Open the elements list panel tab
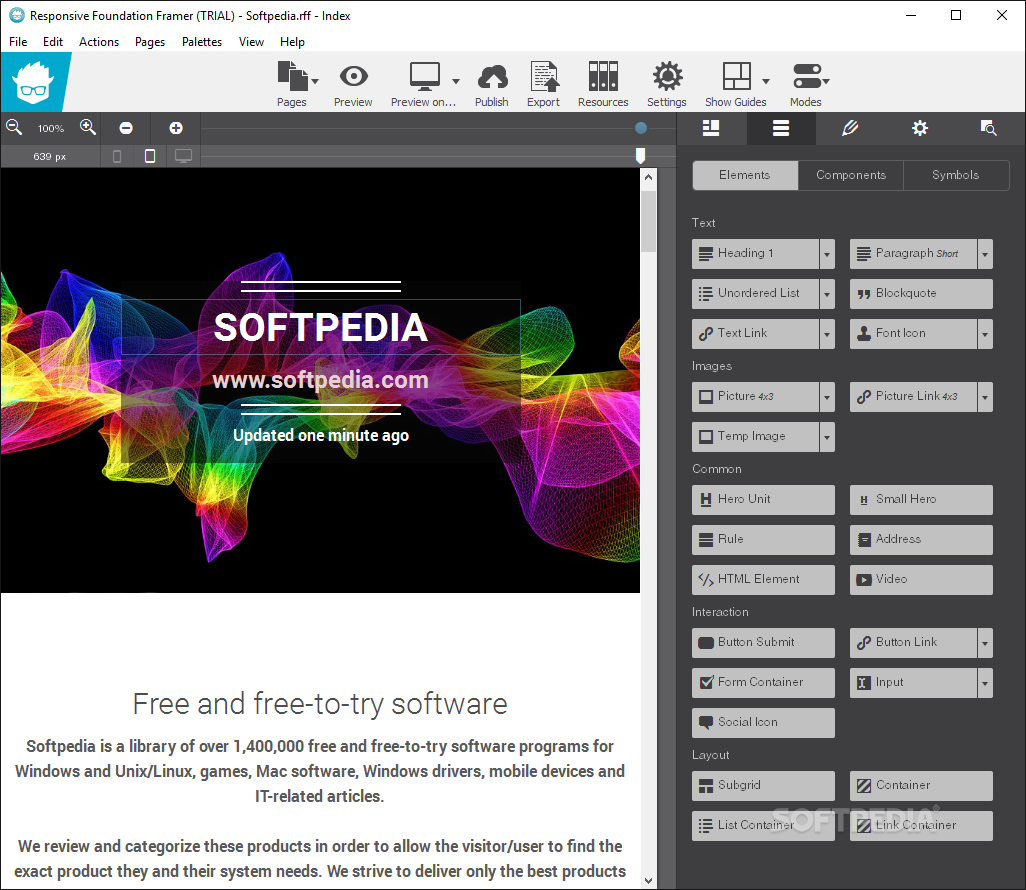Viewport: 1026px width, 890px height. pyautogui.click(x=781, y=128)
